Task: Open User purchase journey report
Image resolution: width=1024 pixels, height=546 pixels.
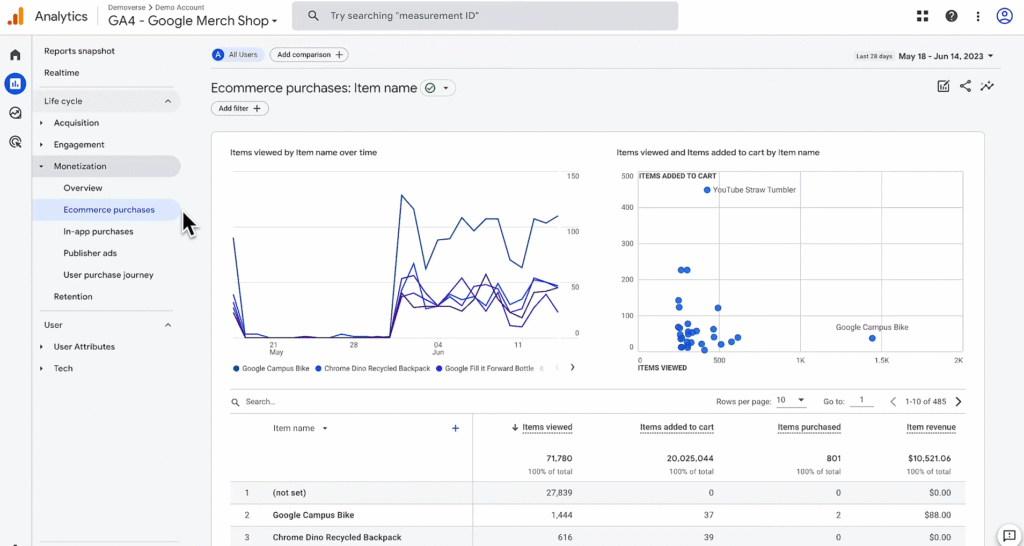Action: click(108, 275)
